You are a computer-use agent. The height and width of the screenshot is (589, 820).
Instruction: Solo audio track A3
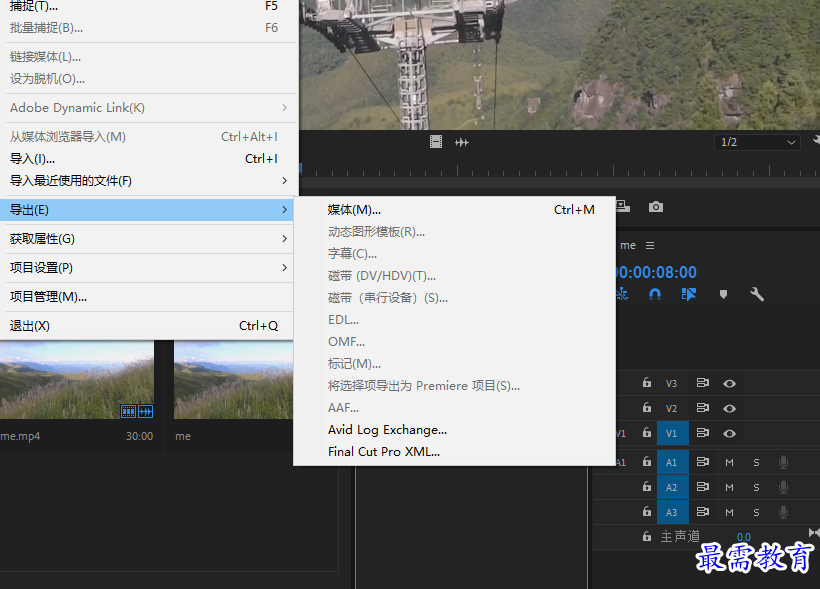(x=756, y=513)
